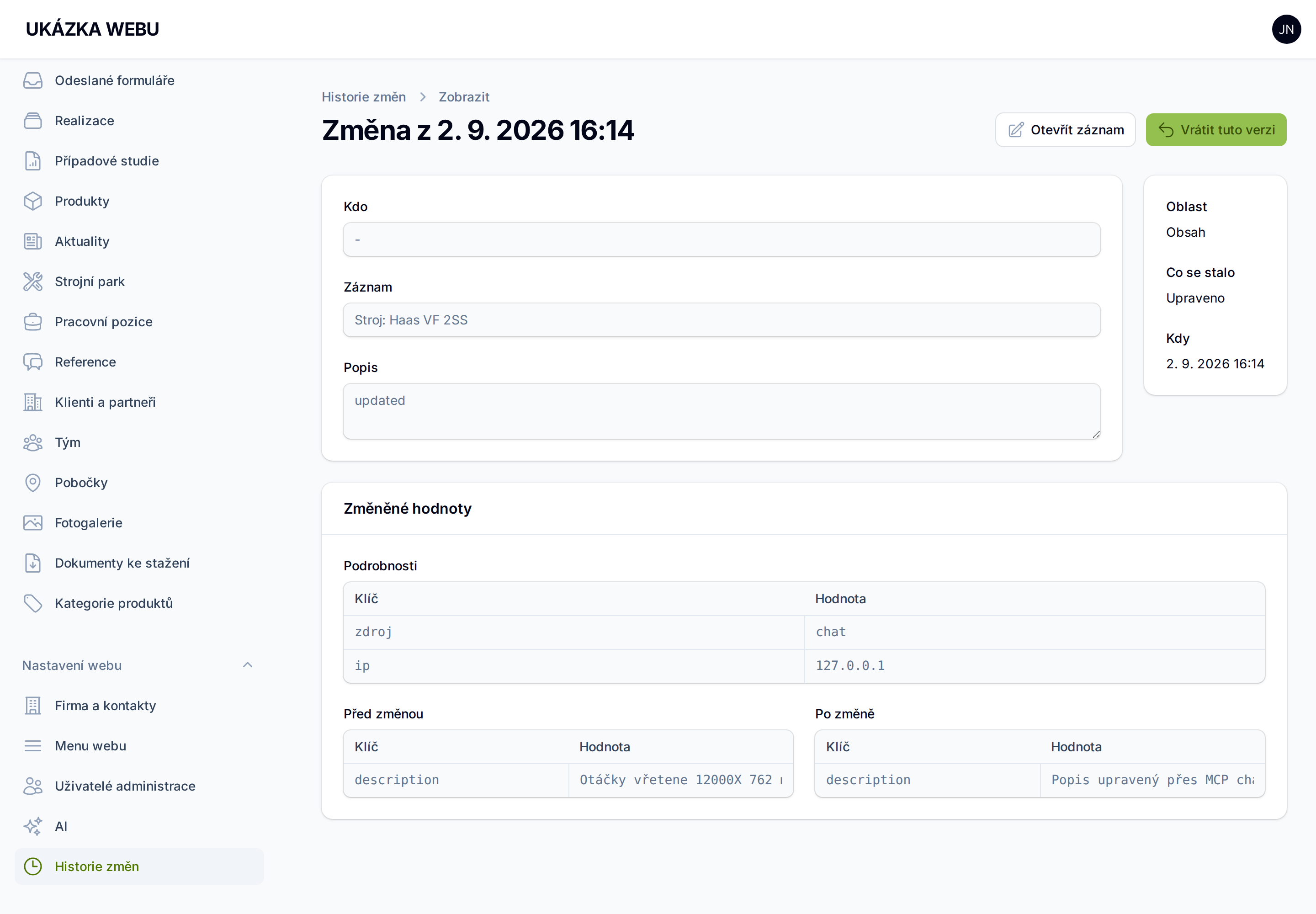Open Pobočky map pin icon
The height and width of the screenshot is (914, 1316).
pyautogui.click(x=32, y=483)
